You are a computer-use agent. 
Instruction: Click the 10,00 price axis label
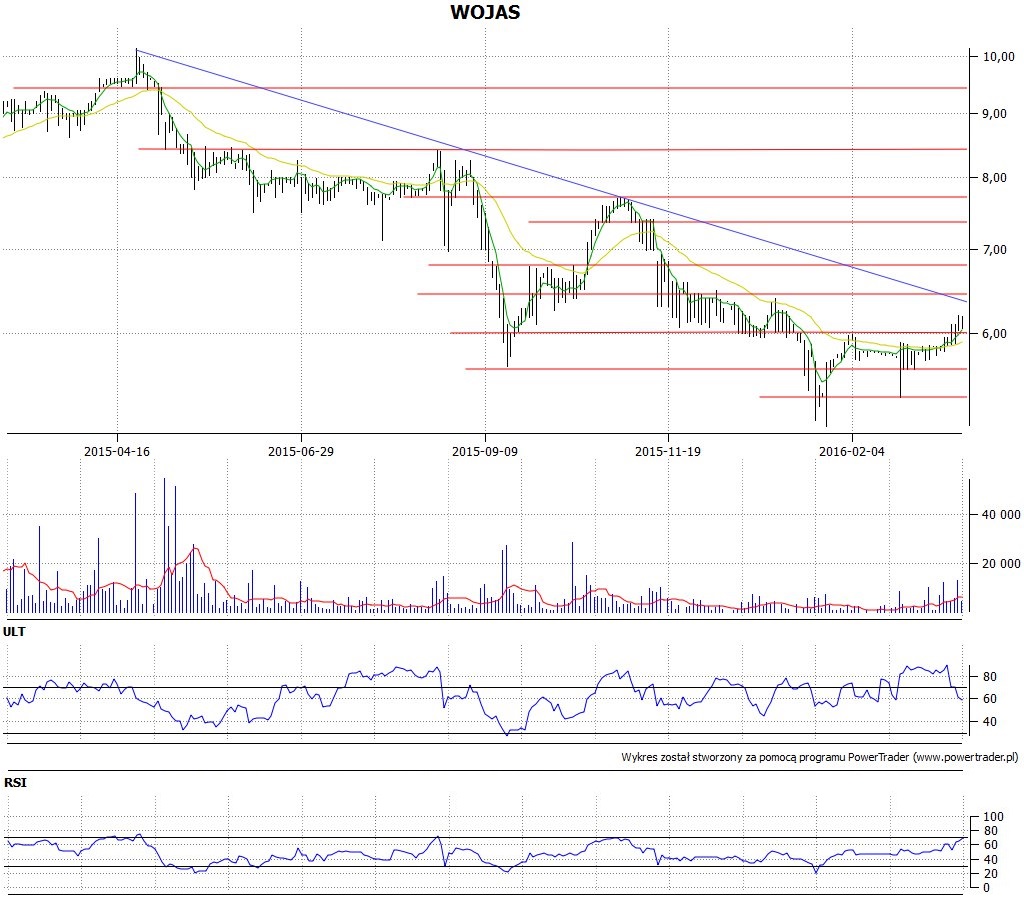click(x=999, y=57)
